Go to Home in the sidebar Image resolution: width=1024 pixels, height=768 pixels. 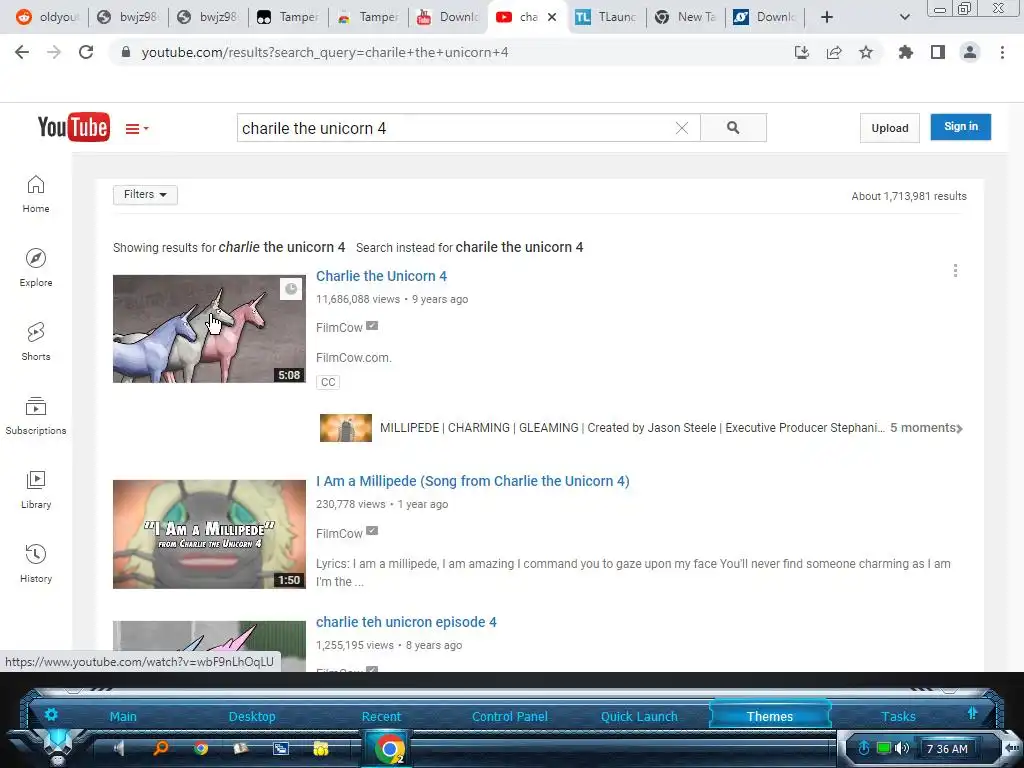36,195
